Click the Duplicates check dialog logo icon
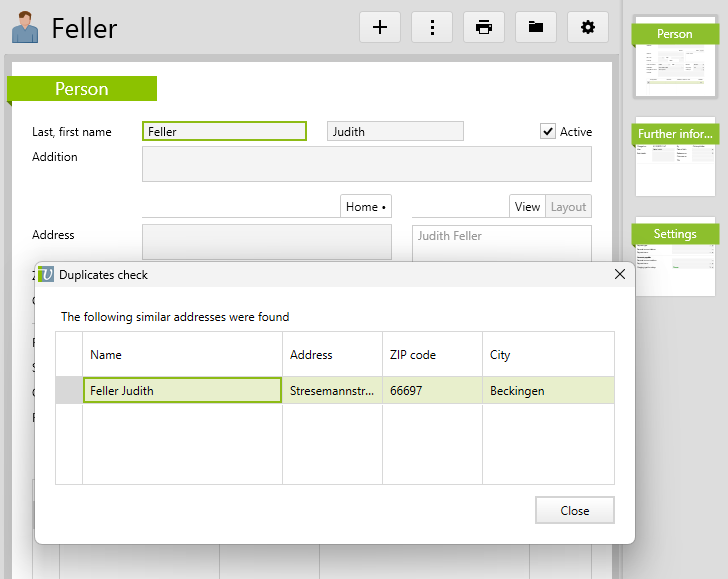Screen dimensions: 728x579 click(x=46, y=274)
